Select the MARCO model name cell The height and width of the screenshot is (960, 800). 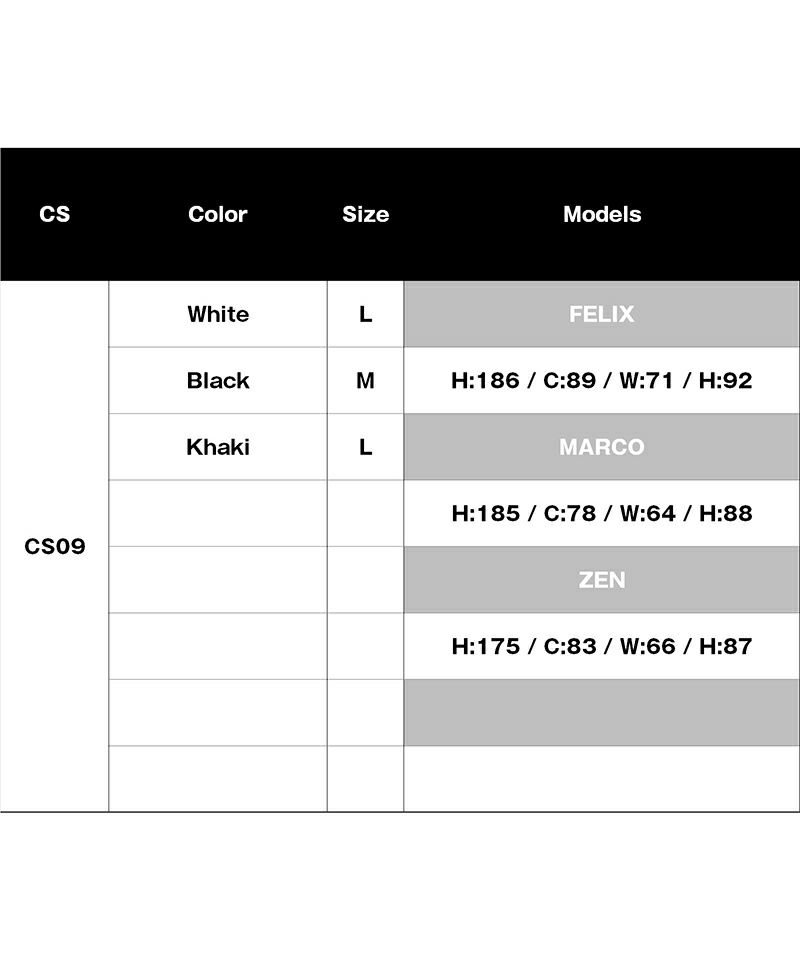[602, 447]
